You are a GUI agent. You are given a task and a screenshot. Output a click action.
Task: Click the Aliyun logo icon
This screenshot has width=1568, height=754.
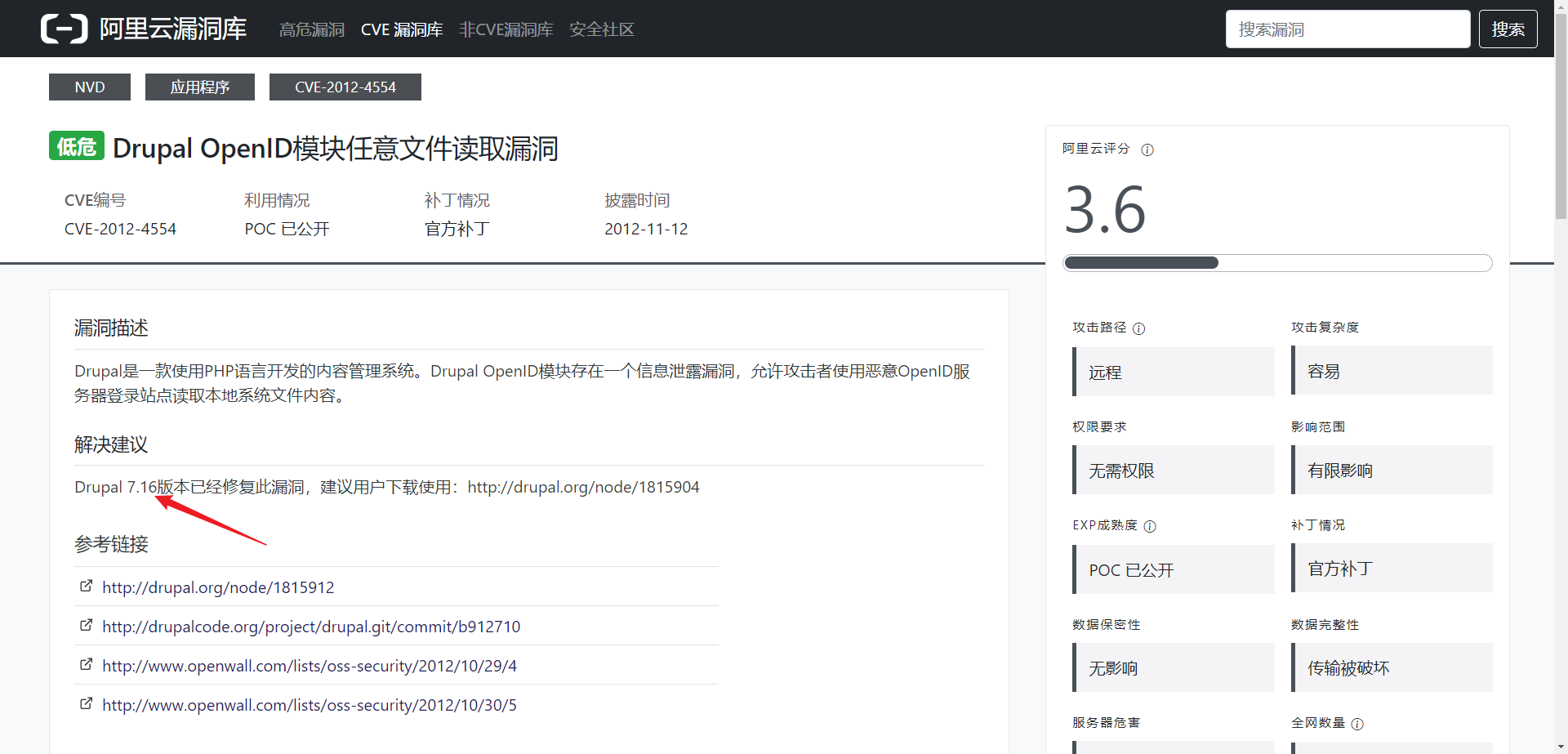tap(64, 29)
